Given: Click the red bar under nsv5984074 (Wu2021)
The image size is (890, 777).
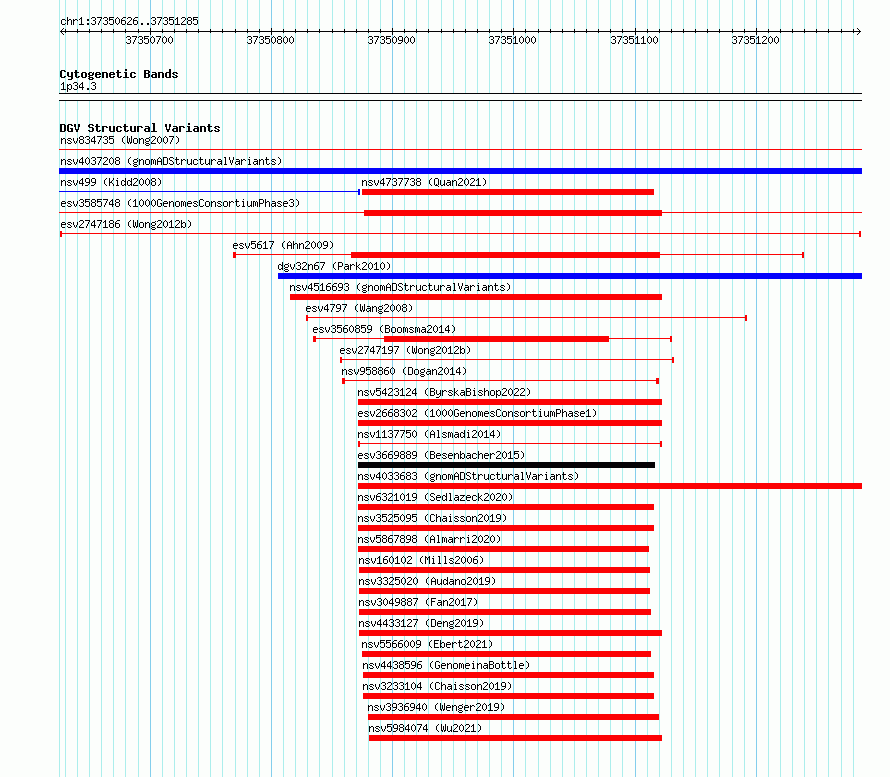Looking at the screenshot, I should tap(515, 738).
